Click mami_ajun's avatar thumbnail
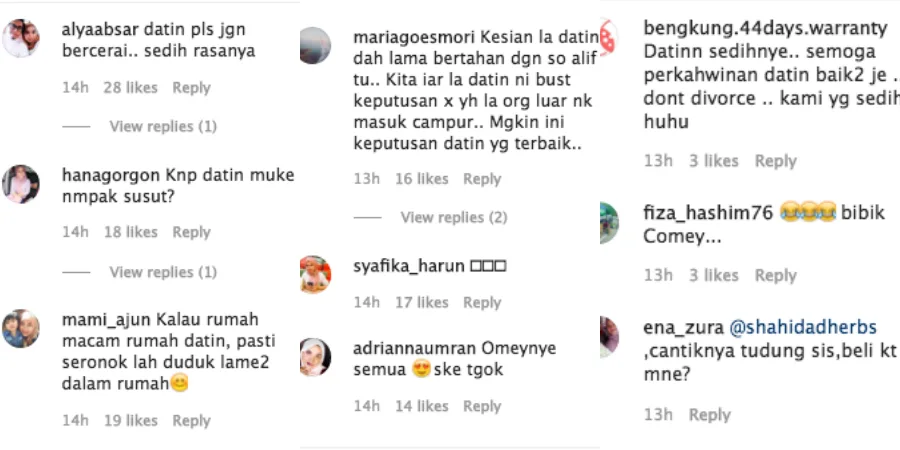 [x=21, y=329]
